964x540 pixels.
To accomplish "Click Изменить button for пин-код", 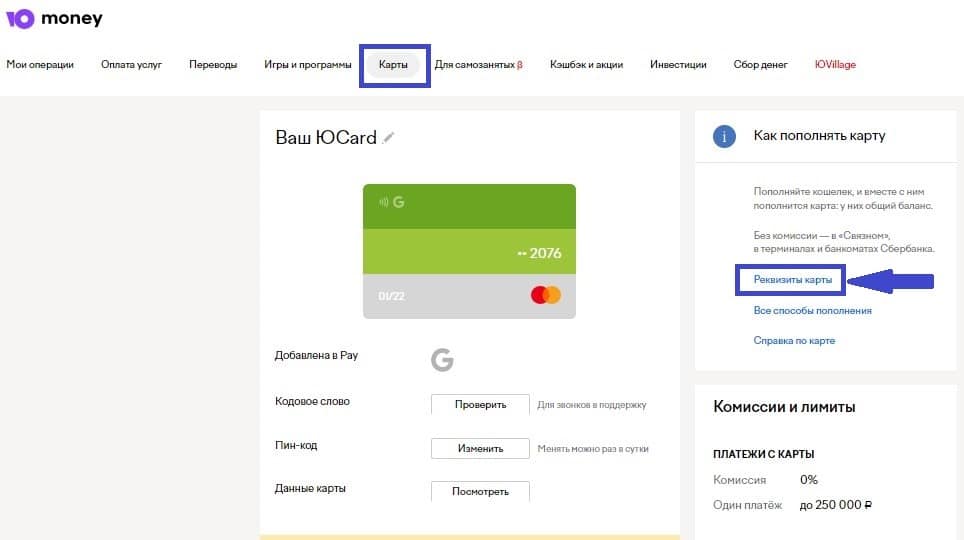I will coord(480,448).
